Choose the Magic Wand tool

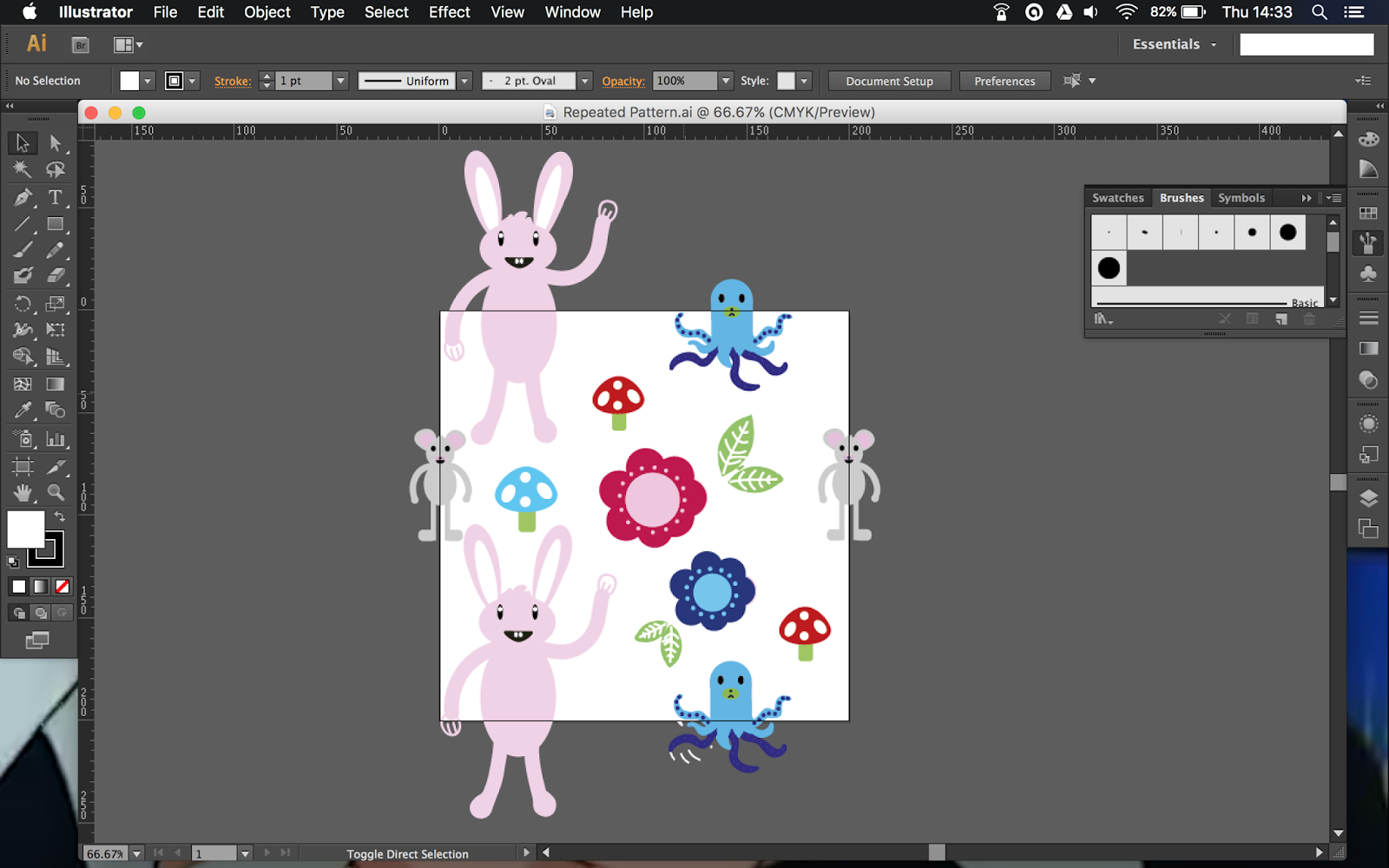[x=23, y=169]
